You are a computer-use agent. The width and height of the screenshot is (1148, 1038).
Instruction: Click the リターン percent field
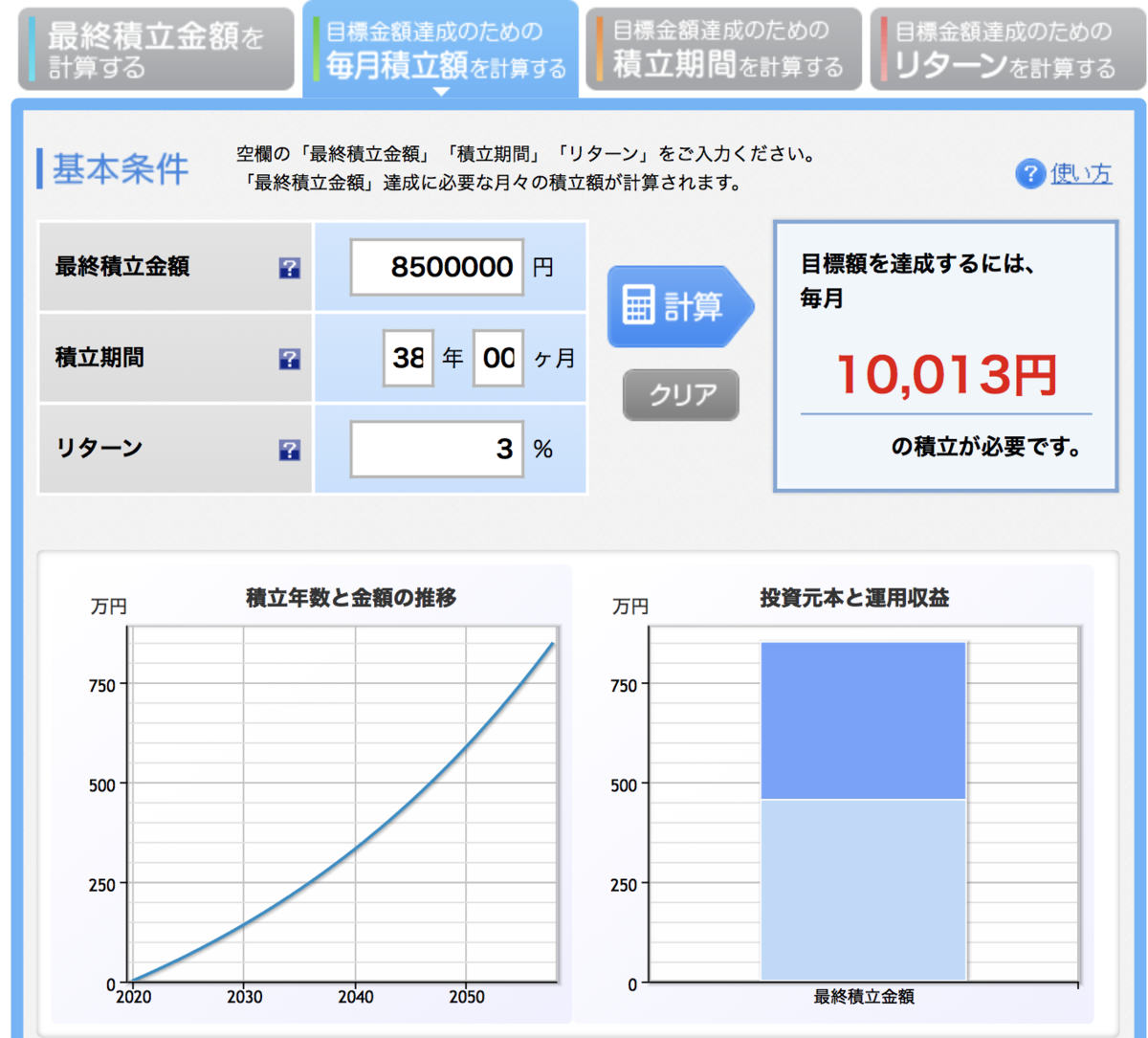[x=437, y=449]
